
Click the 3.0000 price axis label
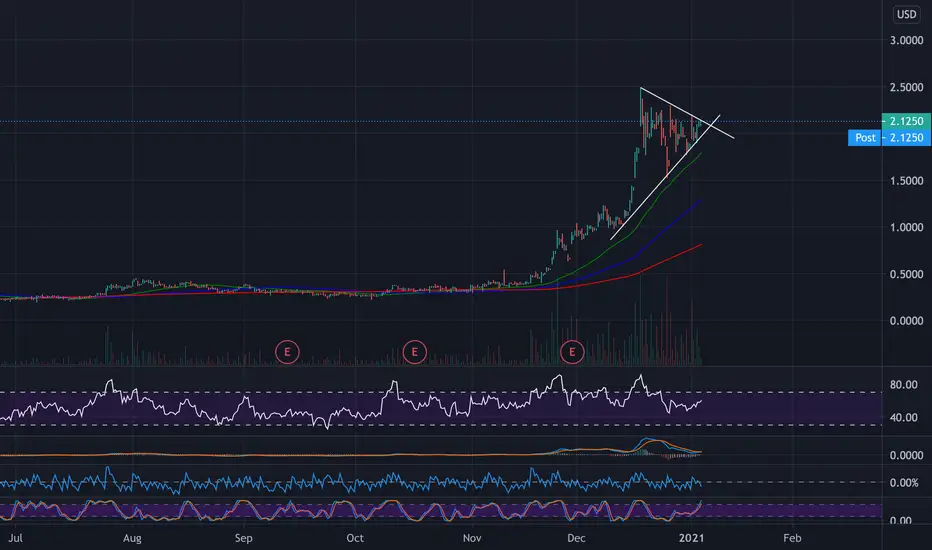click(906, 40)
